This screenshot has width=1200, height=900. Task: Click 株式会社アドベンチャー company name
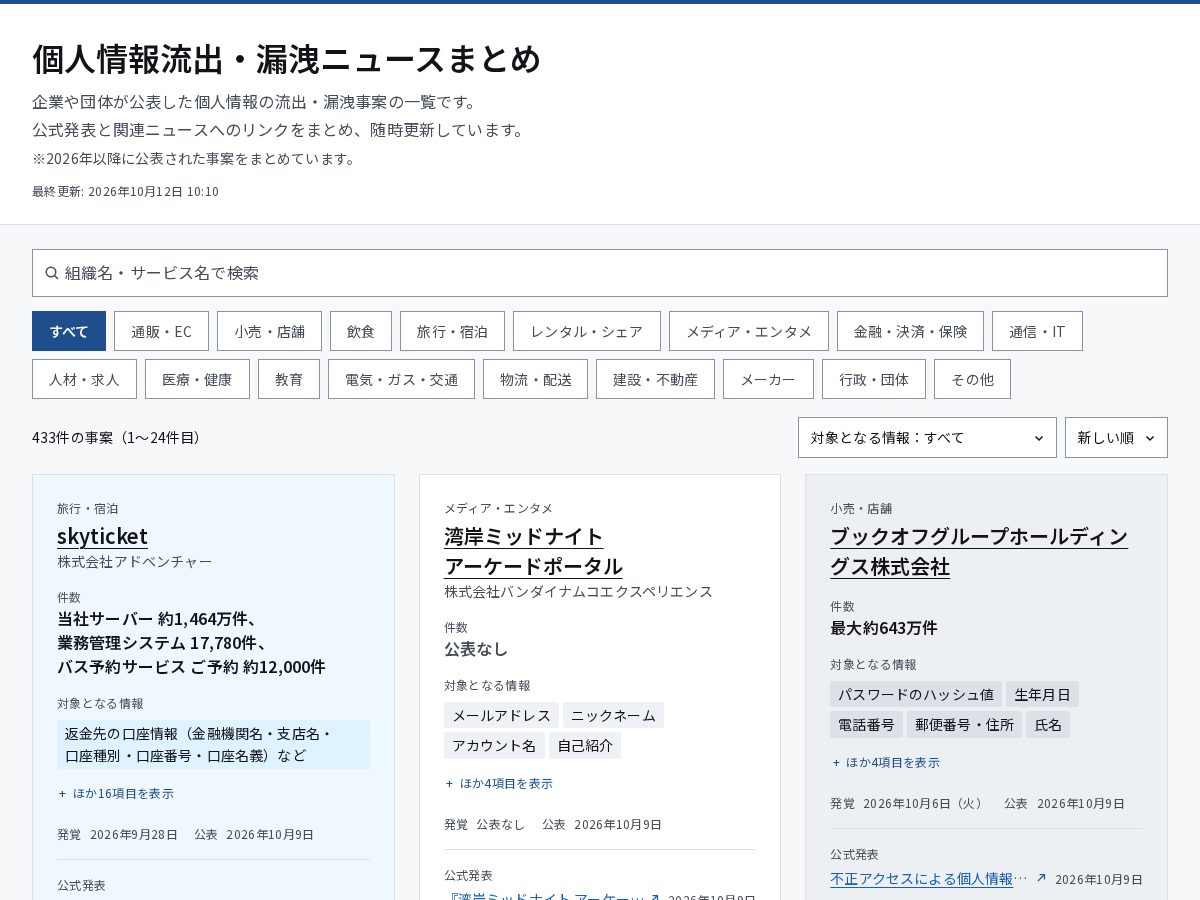point(135,561)
